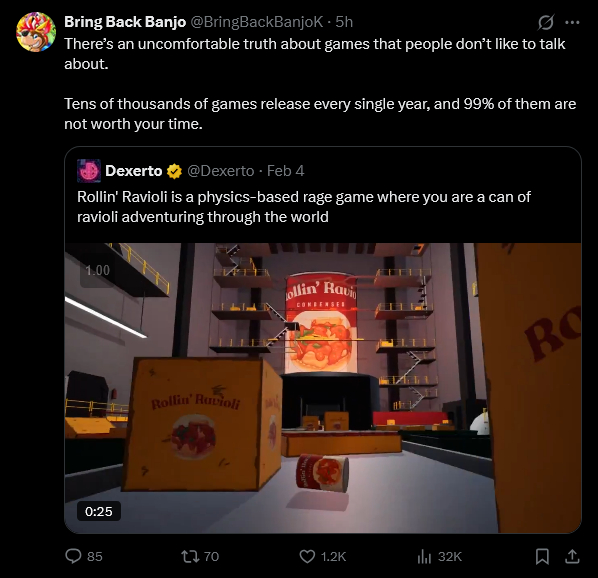This screenshot has width=598, height=578.
Task: Open the @Dexerto handle link
Action: click(x=220, y=171)
